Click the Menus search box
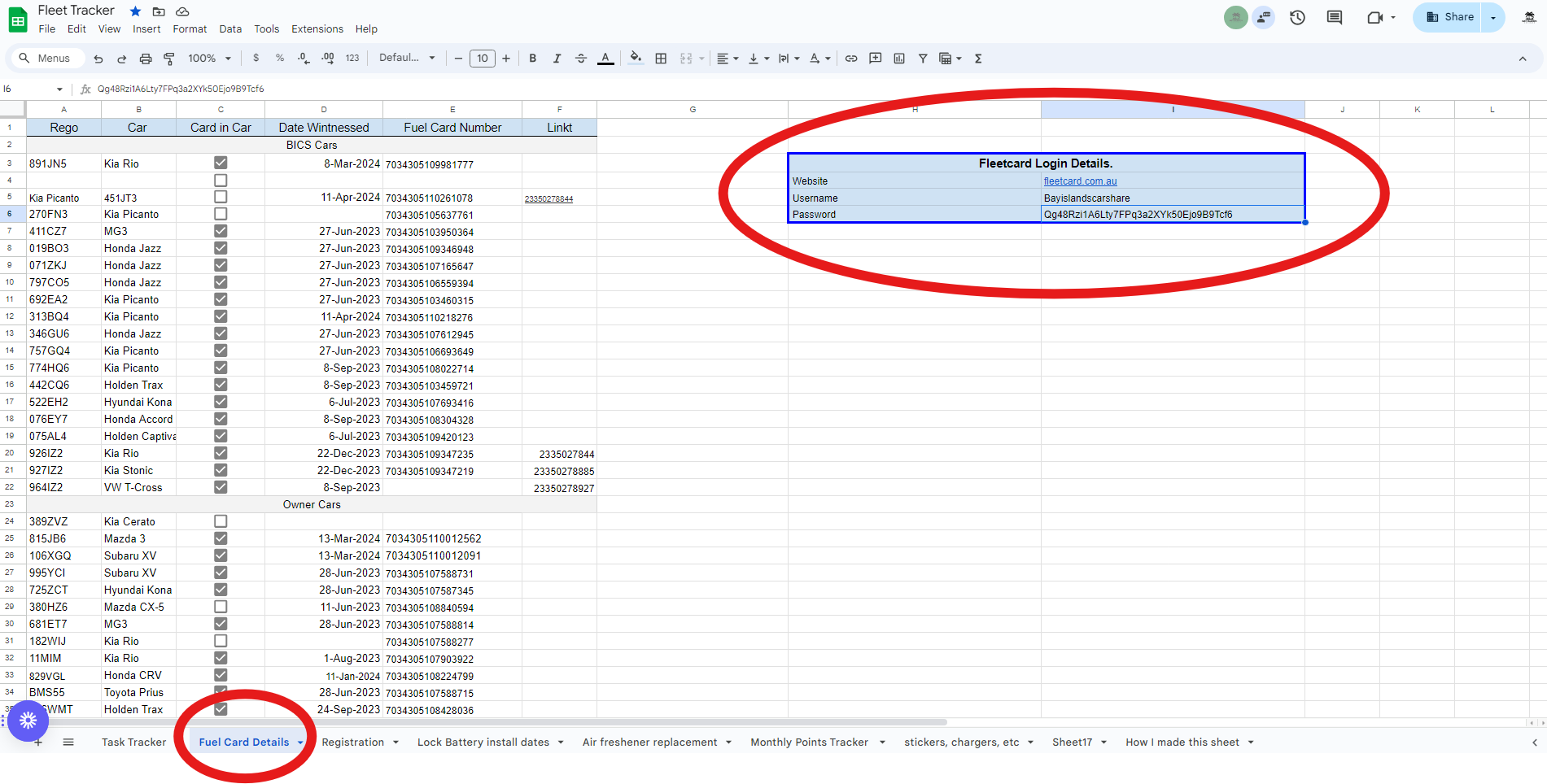Viewport: 1547px width, 784px height. point(47,59)
